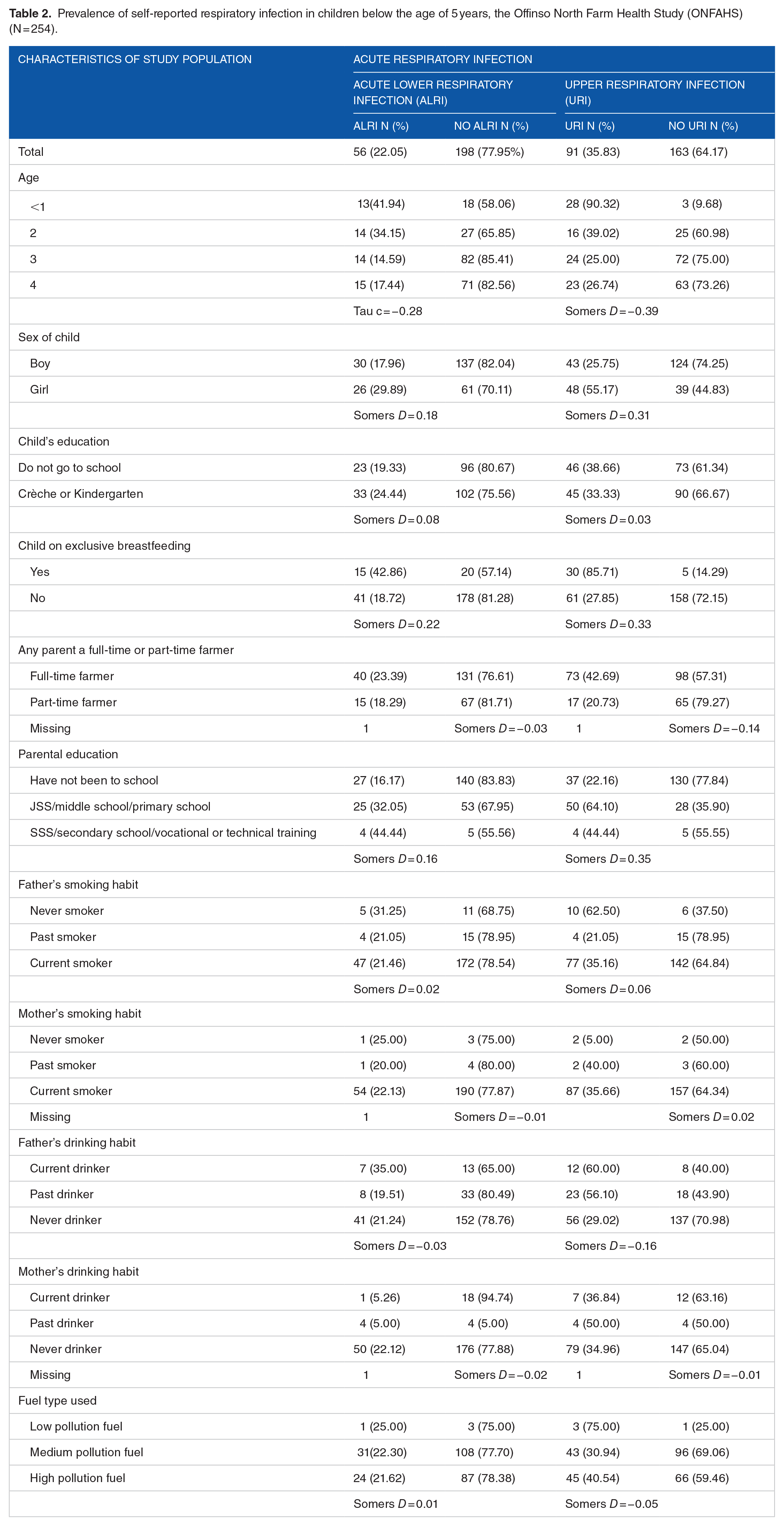Viewport: 784px width, 1526px height.
Task: Select Mother's drinking habit heading
Action: (79, 1271)
